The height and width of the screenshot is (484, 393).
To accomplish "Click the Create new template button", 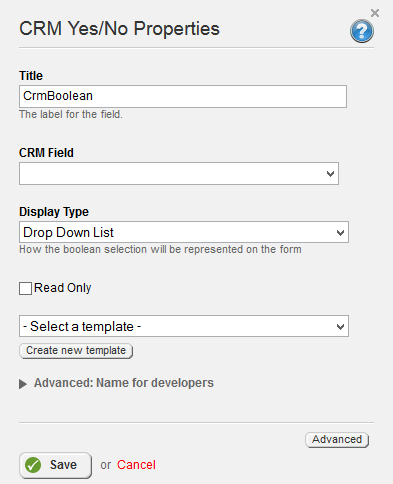I will pos(76,351).
